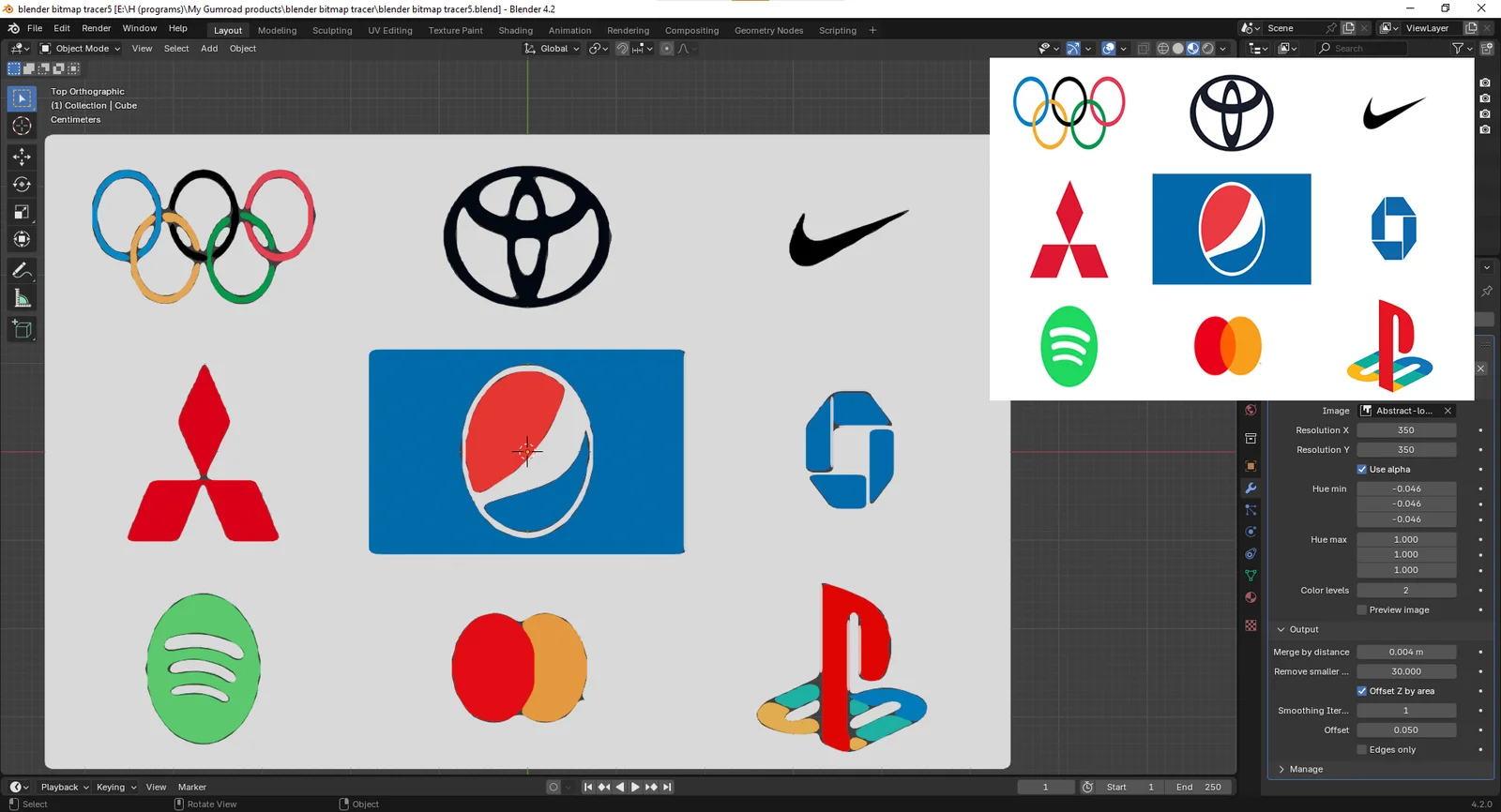Screen dimensions: 1501x812
Task: Enable the Preview image checkbox
Action: click(x=1362, y=609)
